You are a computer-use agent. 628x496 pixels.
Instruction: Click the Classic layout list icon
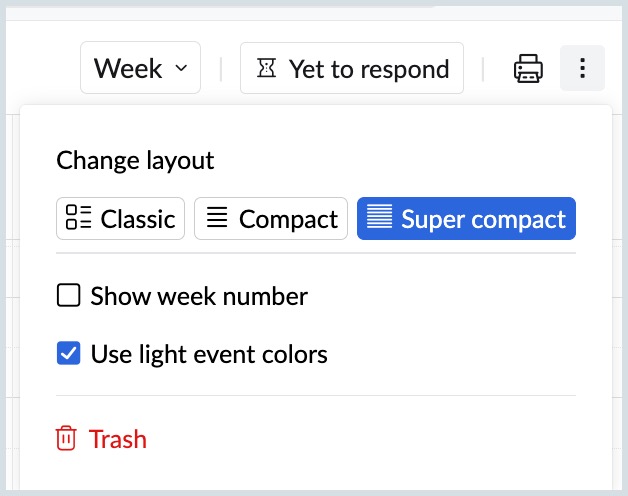tap(79, 218)
